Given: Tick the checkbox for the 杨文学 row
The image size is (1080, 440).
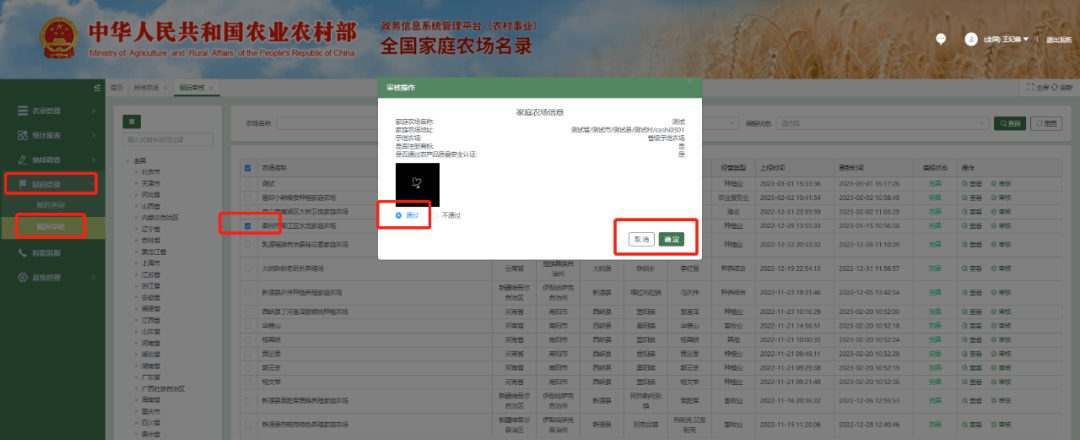Looking at the screenshot, I should (247, 381).
